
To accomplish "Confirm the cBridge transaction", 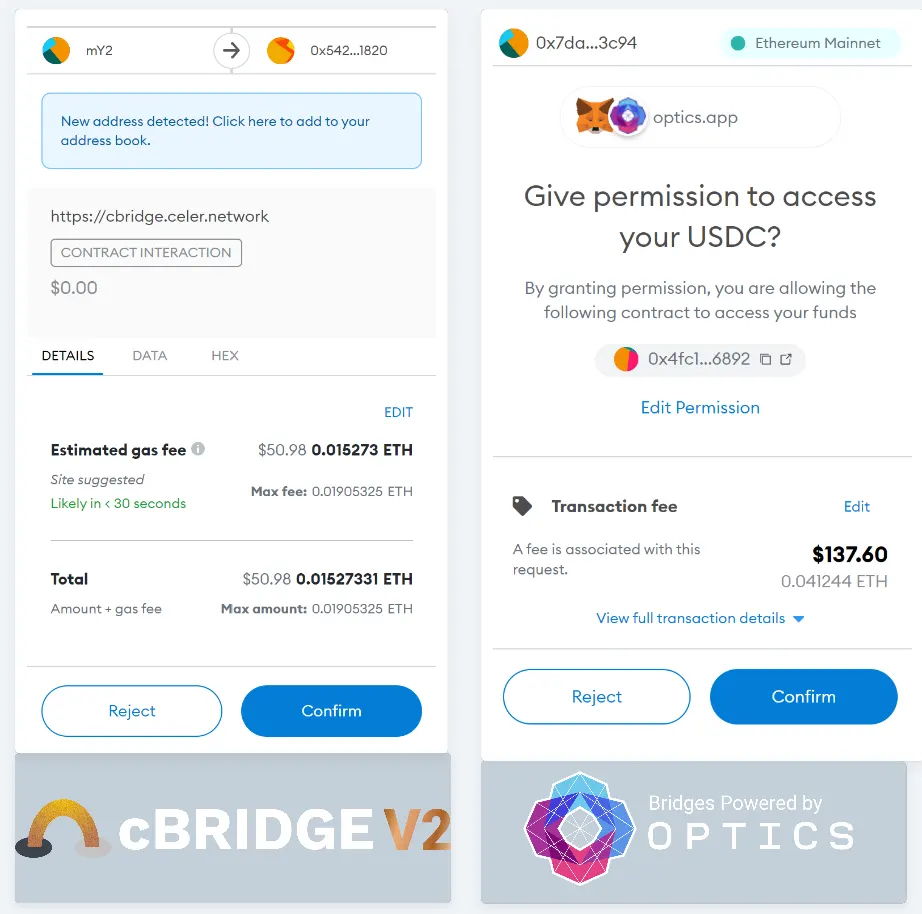I will [x=331, y=711].
